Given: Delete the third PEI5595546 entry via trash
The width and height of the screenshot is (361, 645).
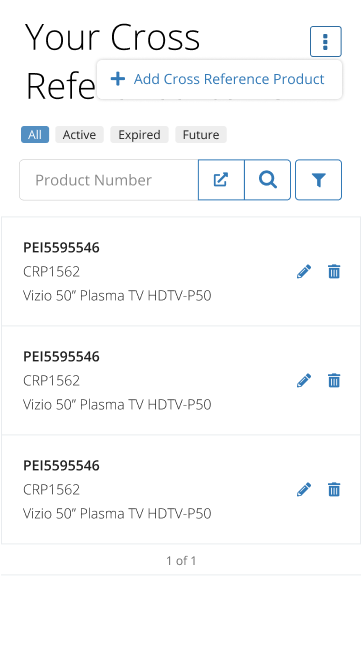Looking at the screenshot, I should pos(334,490).
